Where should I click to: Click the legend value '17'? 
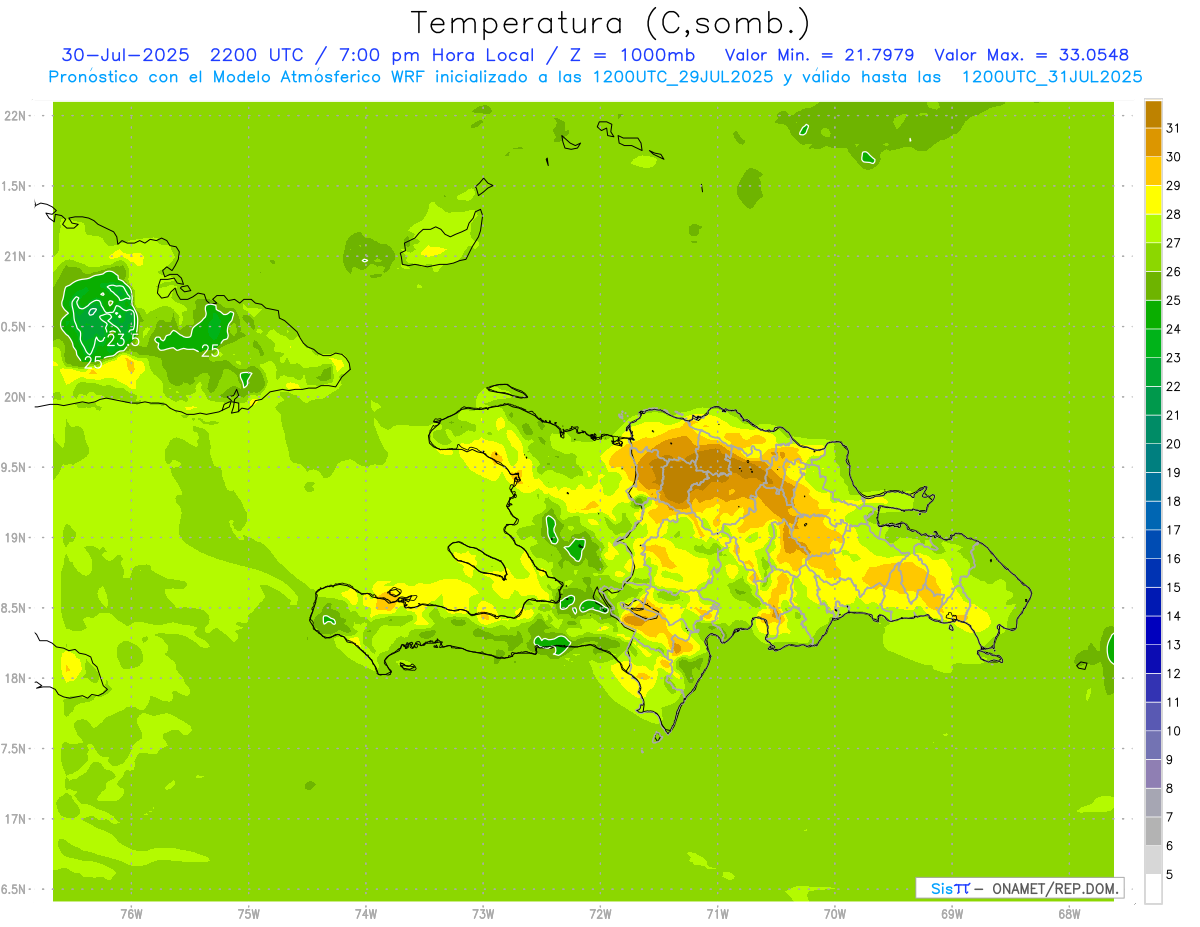pos(1173,530)
